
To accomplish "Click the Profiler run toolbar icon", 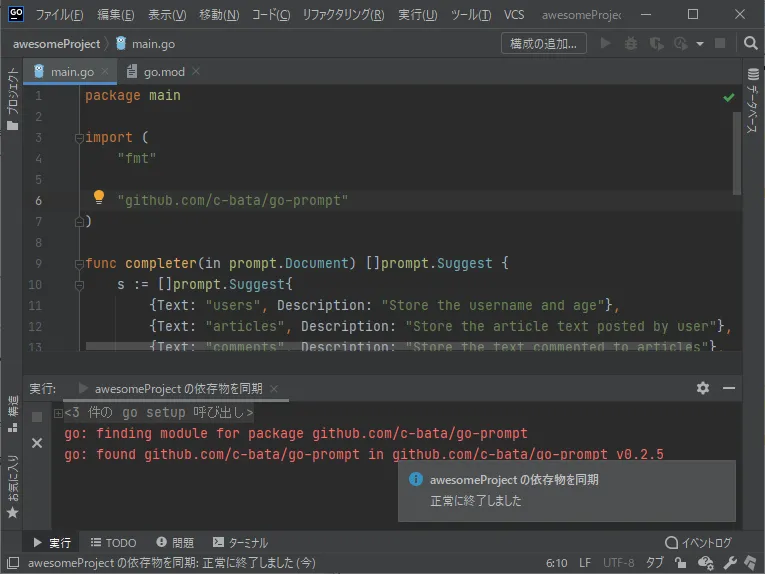I will click(681, 43).
